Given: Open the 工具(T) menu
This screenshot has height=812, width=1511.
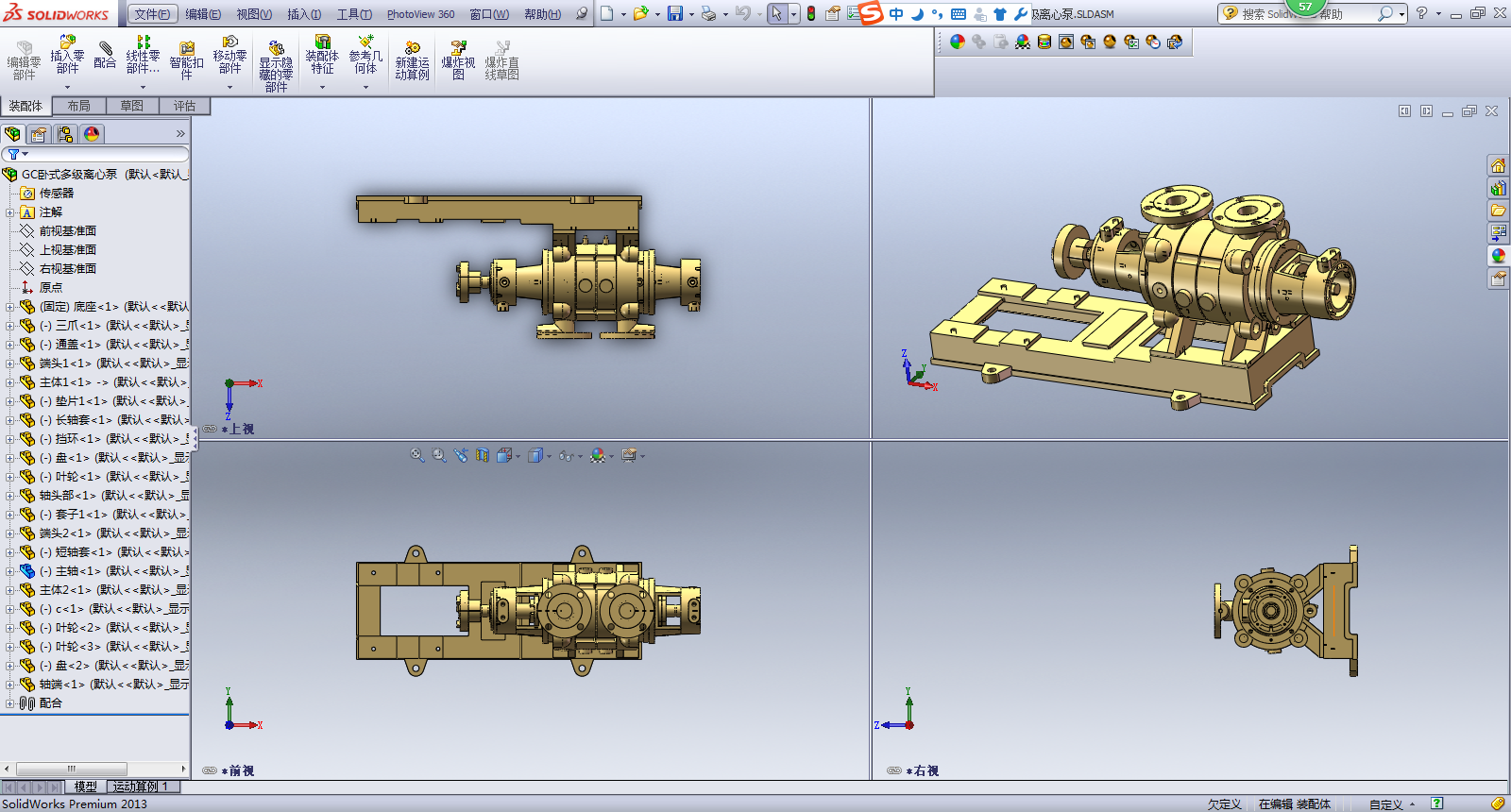Looking at the screenshot, I should pyautogui.click(x=354, y=14).
